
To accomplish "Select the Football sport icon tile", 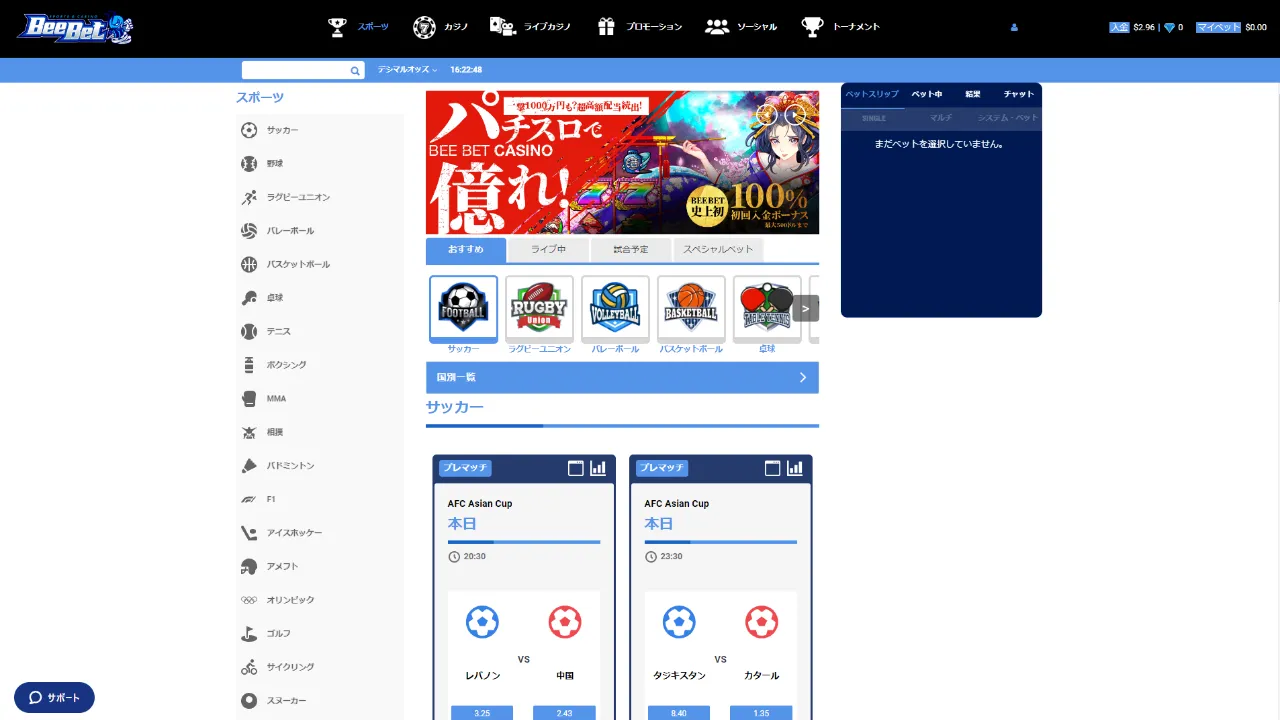I will [x=463, y=309].
